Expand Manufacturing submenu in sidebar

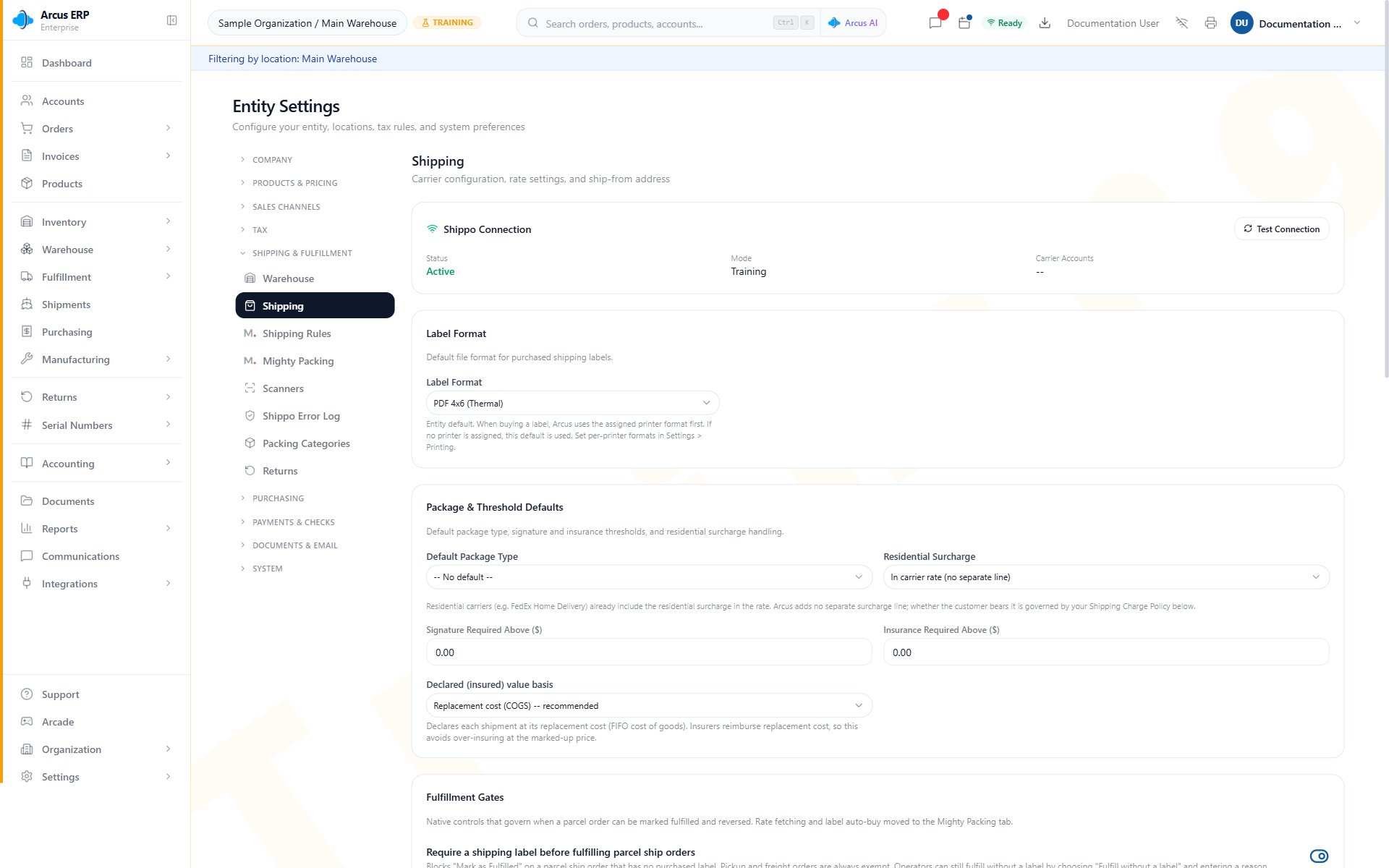[x=168, y=359]
